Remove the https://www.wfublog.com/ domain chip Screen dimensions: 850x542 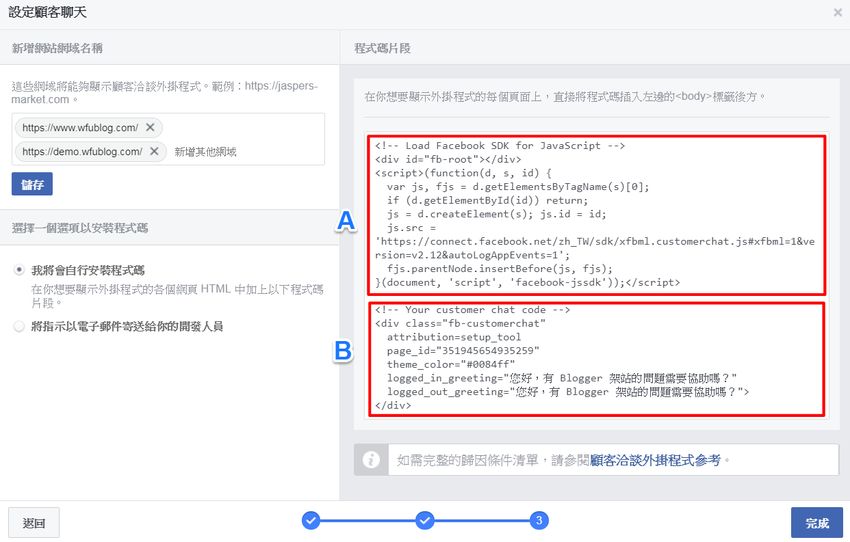pyautogui.click(x=150, y=127)
